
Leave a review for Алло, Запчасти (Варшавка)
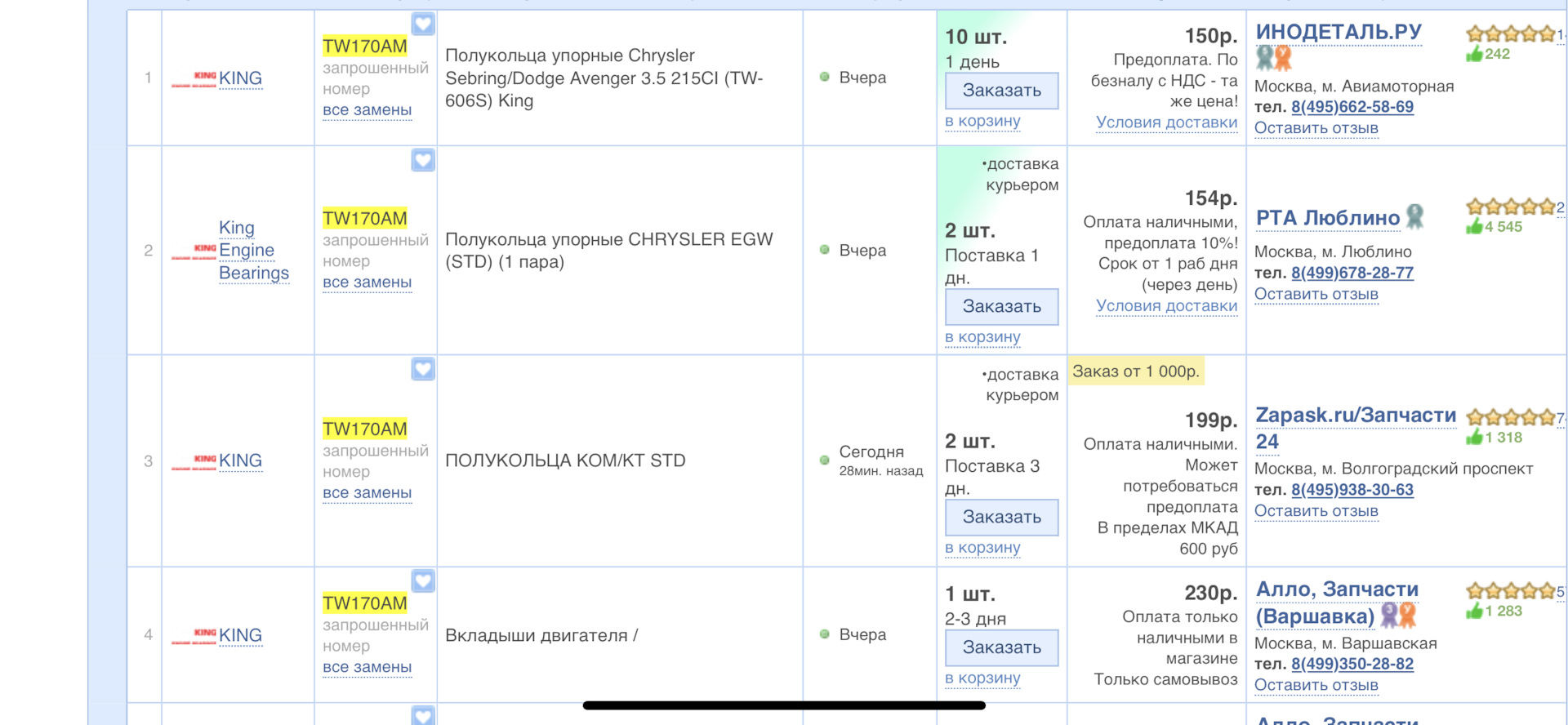point(1316,685)
